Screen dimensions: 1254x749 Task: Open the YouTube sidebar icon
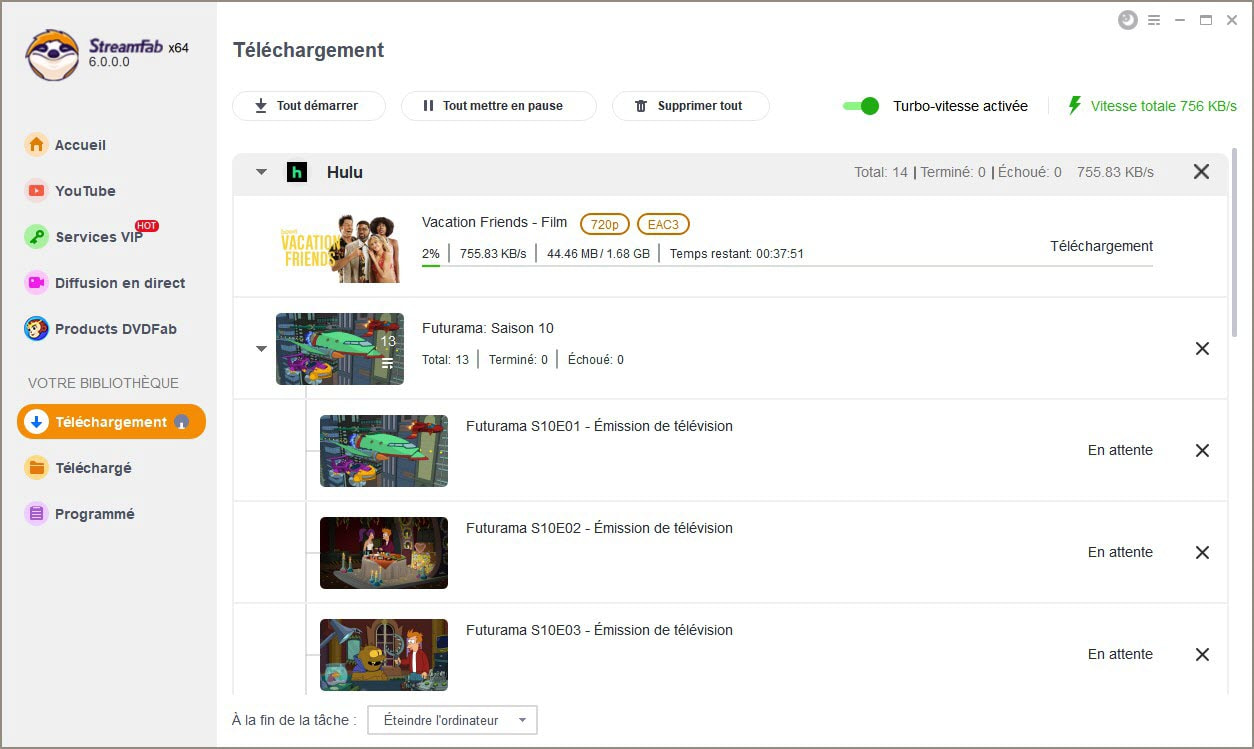(36, 191)
